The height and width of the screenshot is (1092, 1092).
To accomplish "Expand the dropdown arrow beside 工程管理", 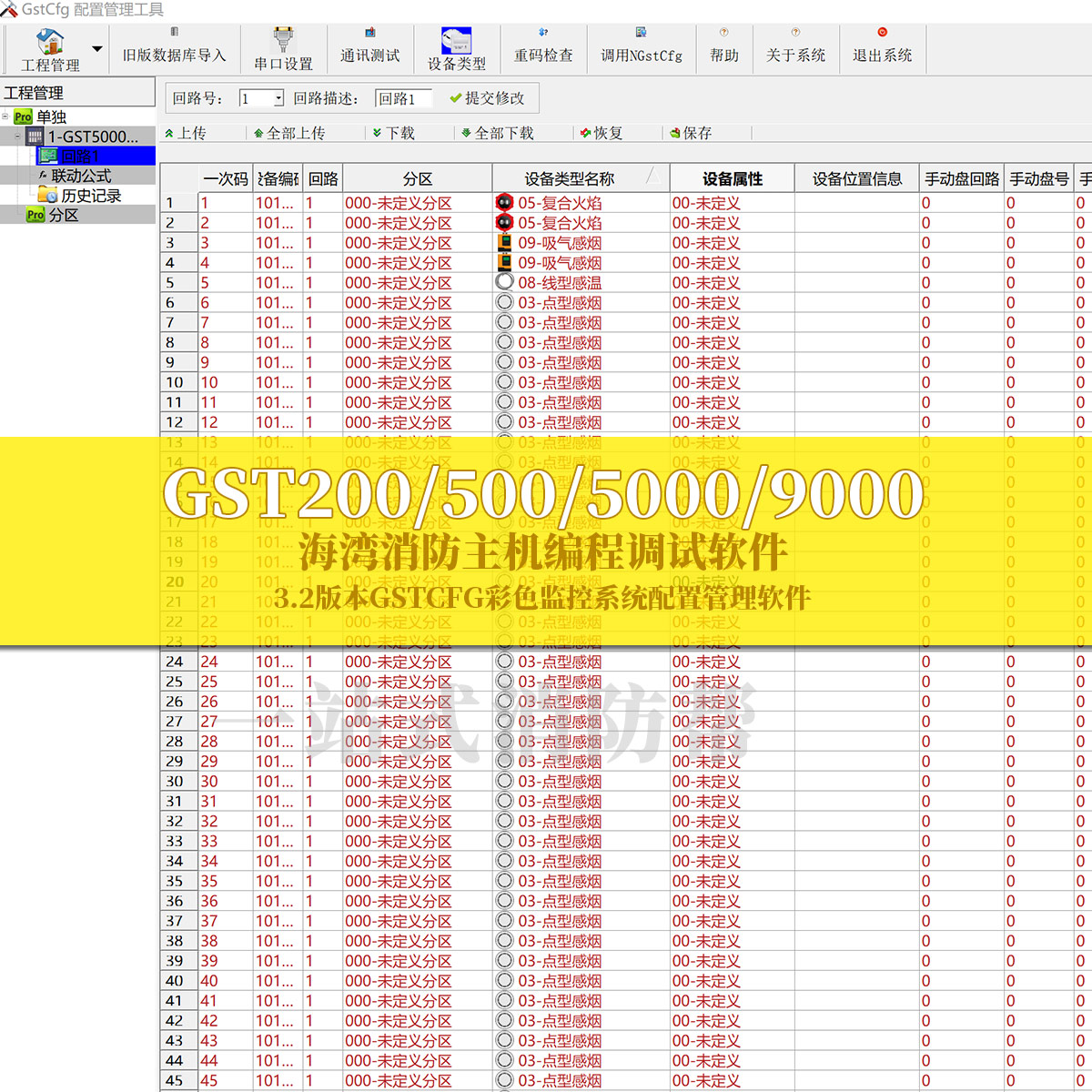I will [x=97, y=49].
